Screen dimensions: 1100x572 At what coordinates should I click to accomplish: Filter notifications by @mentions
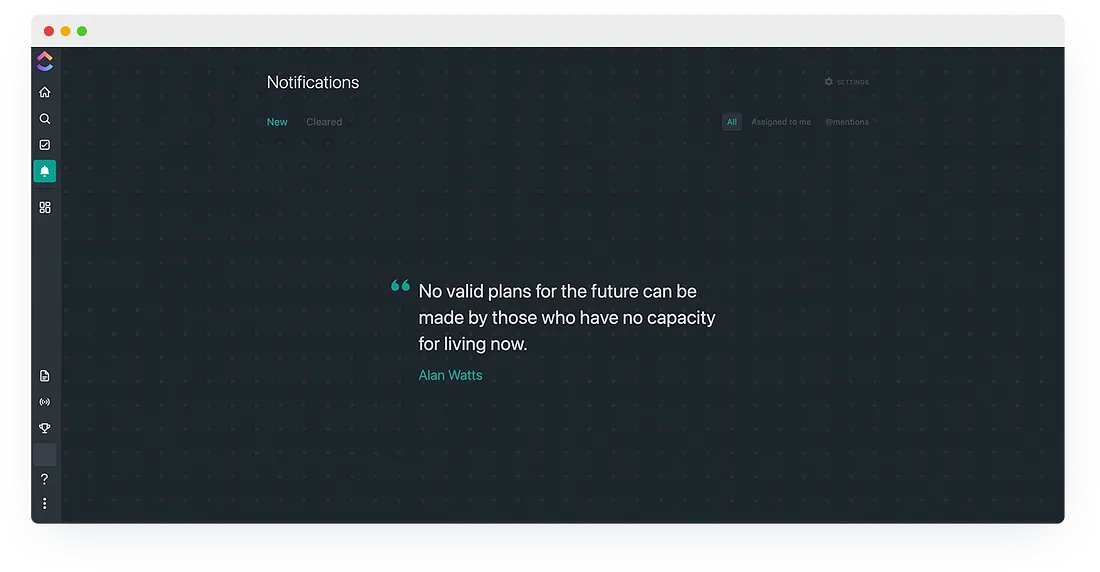coord(846,122)
